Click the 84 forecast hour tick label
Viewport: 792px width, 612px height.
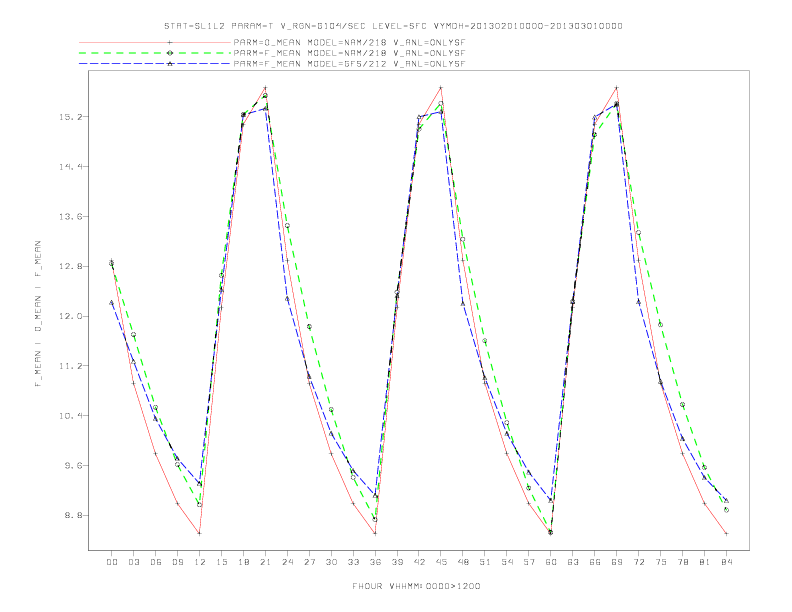[726, 562]
